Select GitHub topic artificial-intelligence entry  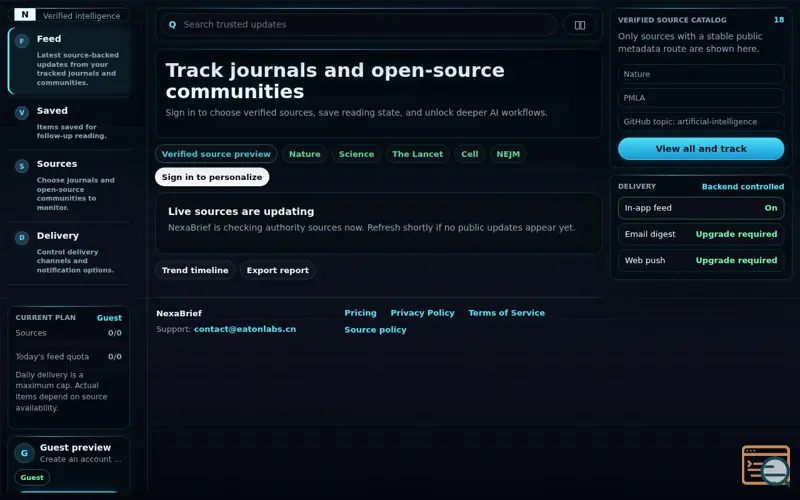click(701, 121)
